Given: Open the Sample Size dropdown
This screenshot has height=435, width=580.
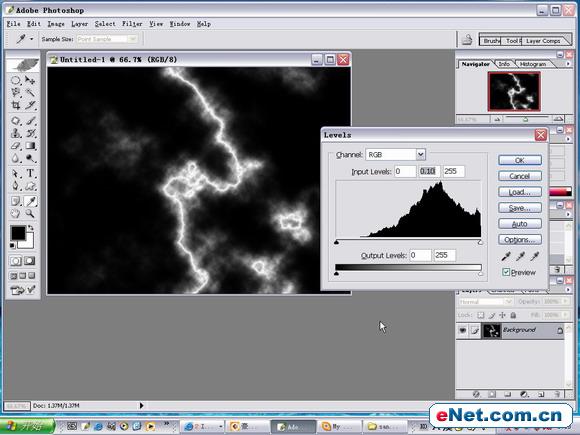Looking at the screenshot, I should (x=133, y=39).
